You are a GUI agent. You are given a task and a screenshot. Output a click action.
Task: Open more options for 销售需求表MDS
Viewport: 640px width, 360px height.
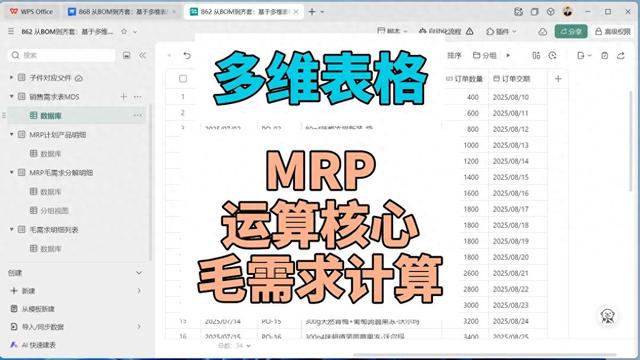[x=138, y=97]
